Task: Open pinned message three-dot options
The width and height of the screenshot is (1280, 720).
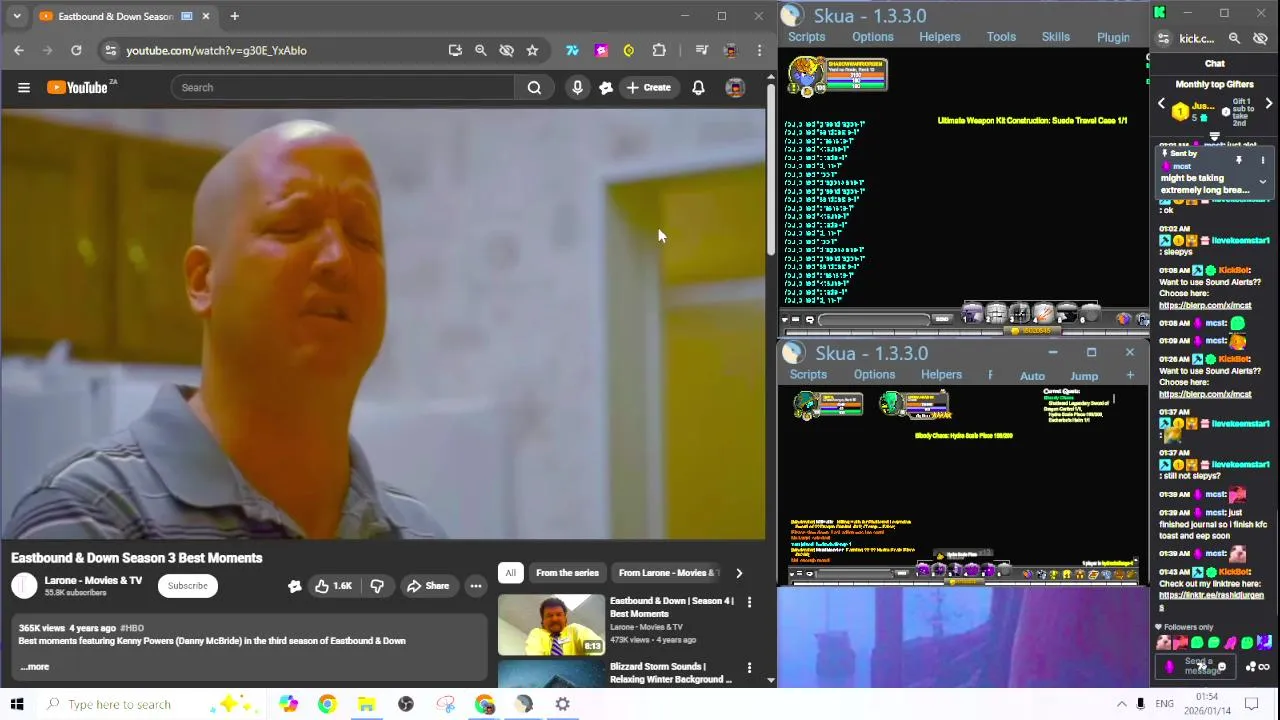Action: tap(1262, 160)
